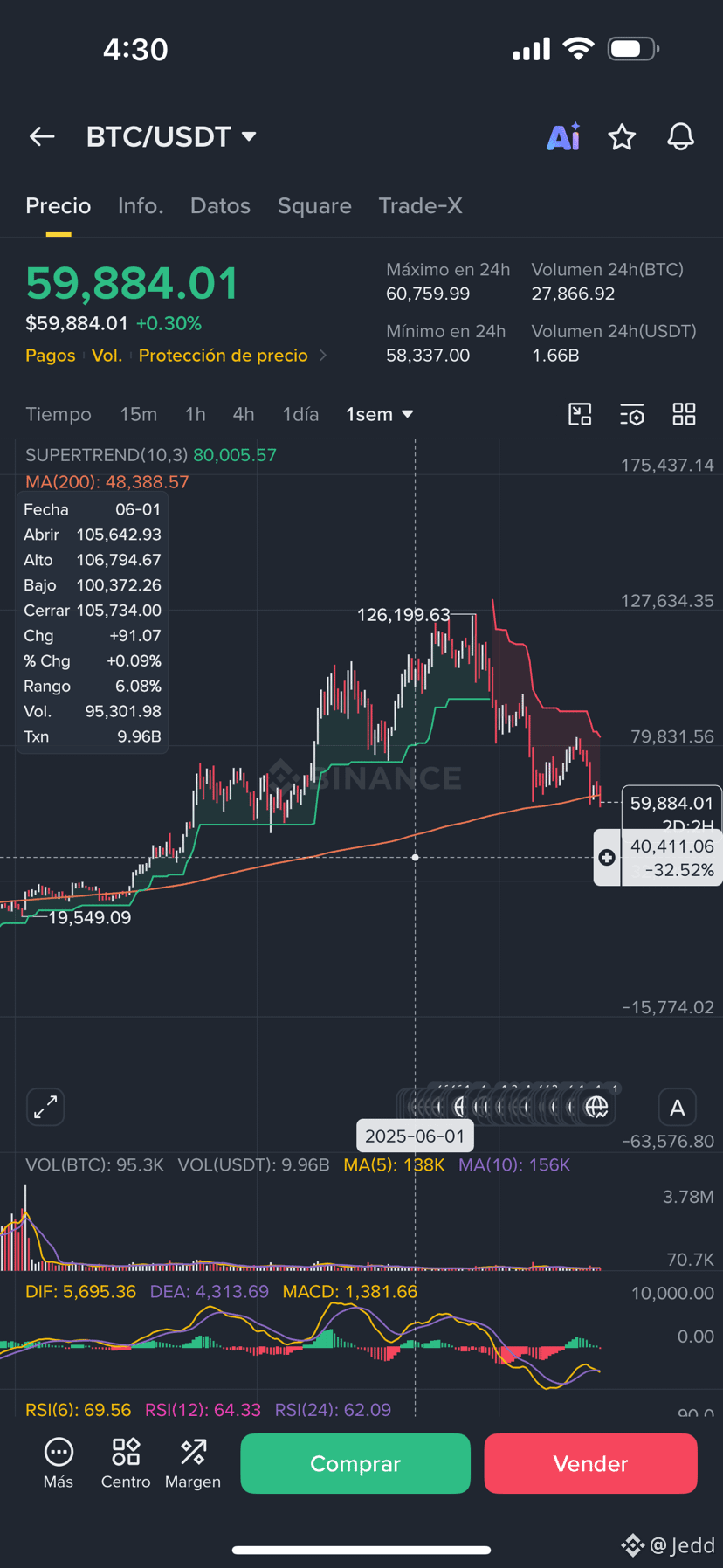Switch chart interval to 1día
The image size is (723, 1568).
[300, 414]
